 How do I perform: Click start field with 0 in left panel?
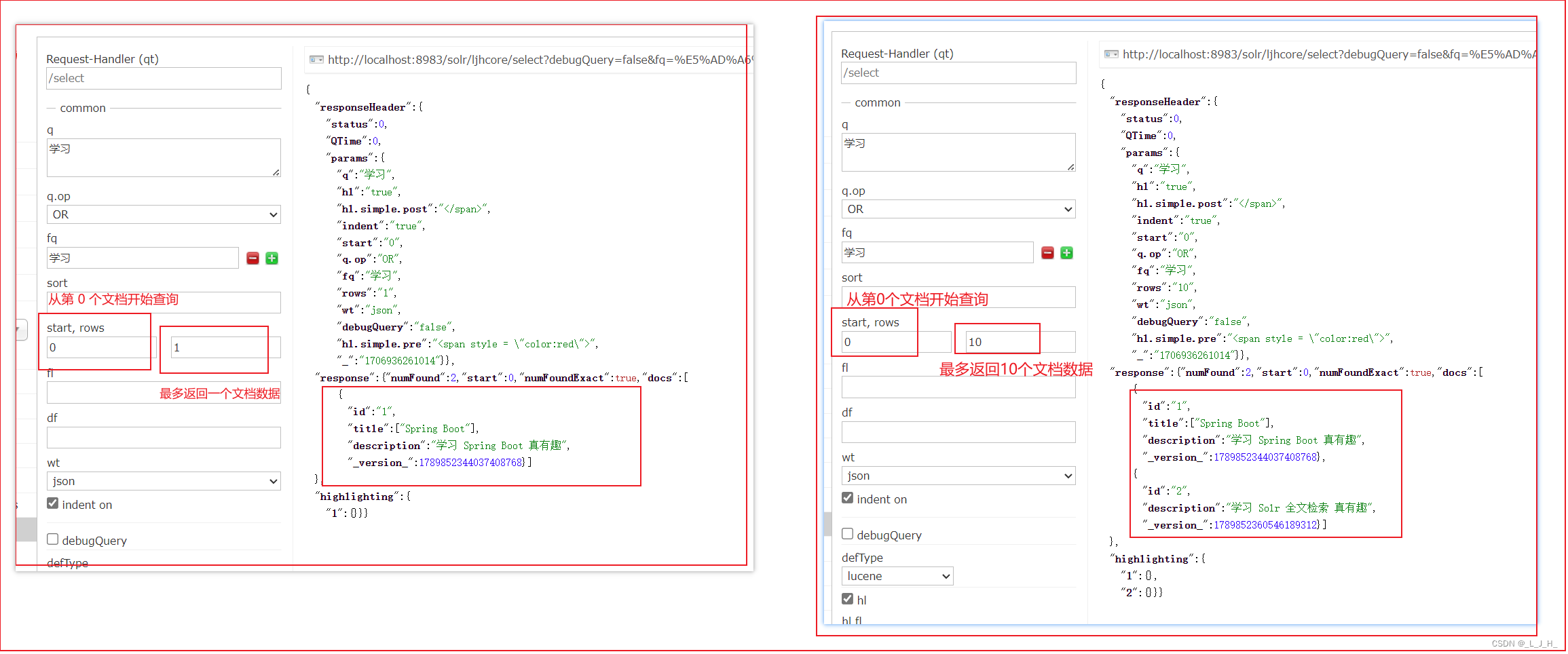pyautogui.click(x=101, y=348)
